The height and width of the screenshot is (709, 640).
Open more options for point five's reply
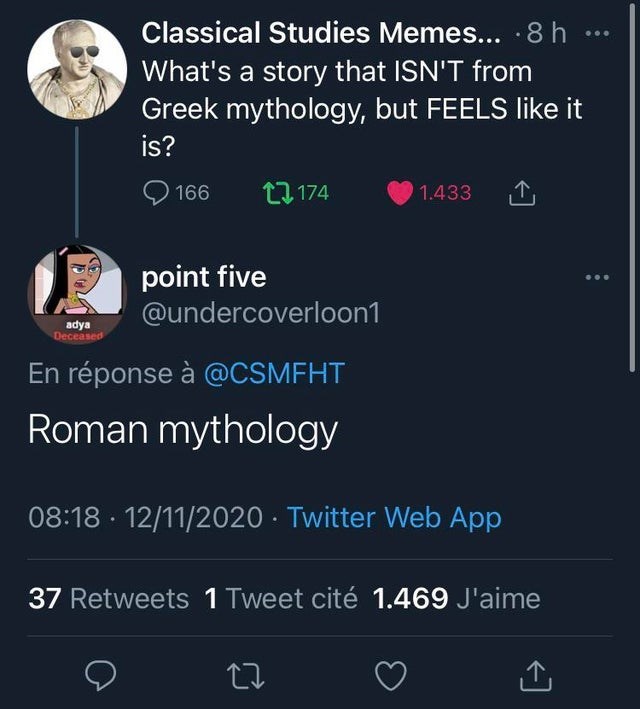(x=597, y=277)
